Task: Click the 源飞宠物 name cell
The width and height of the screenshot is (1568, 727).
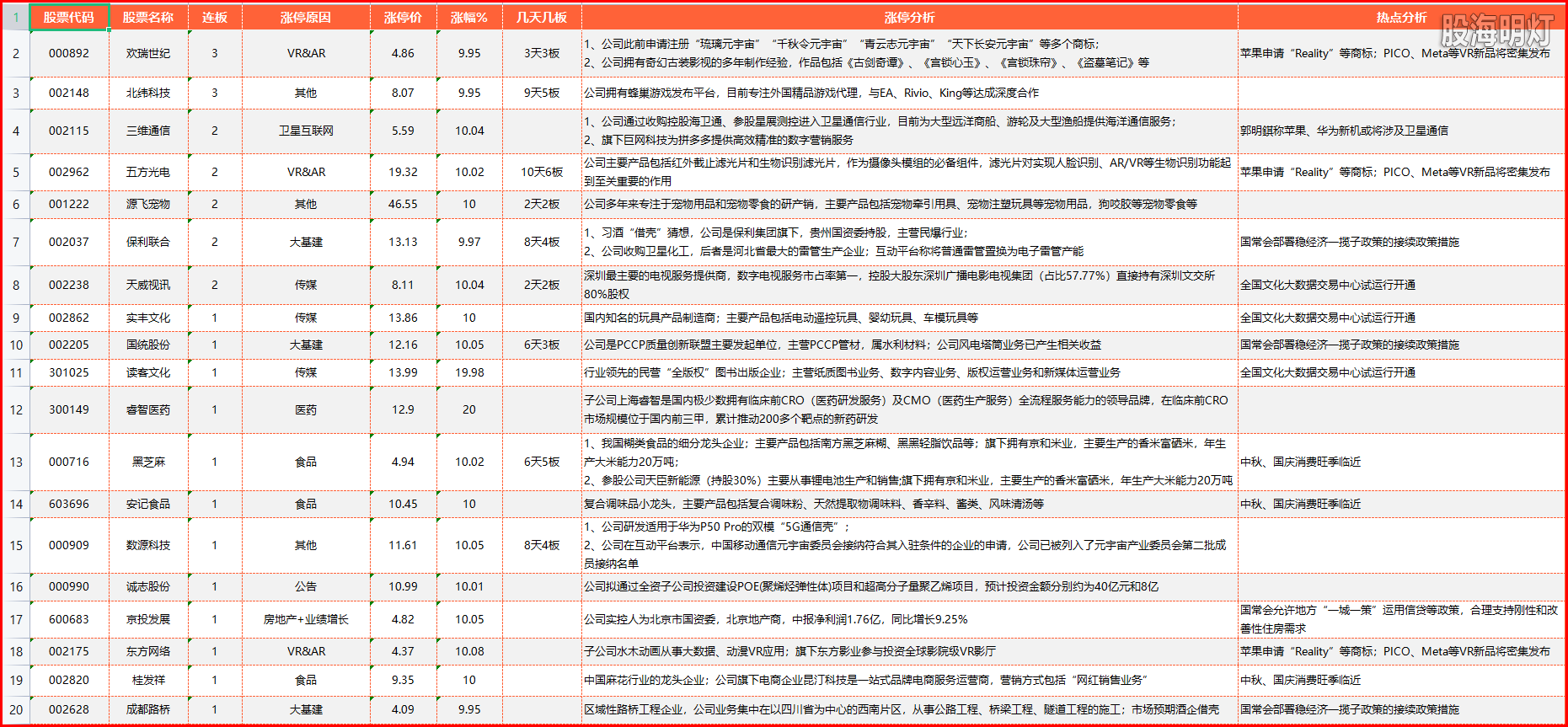Action: (148, 204)
